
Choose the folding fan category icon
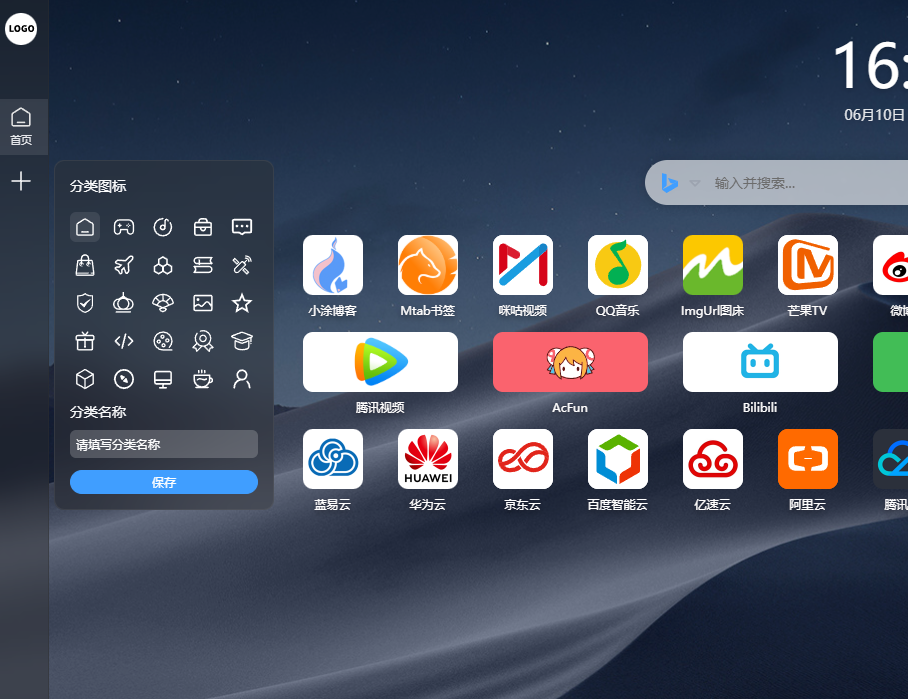pyautogui.click(x=163, y=303)
